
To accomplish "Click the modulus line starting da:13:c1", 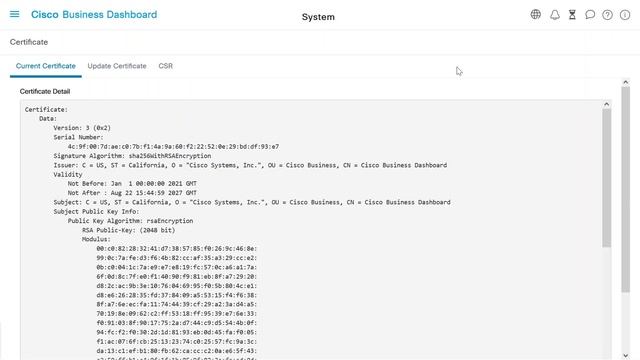I will pyautogui.click(x=177, y=351).
